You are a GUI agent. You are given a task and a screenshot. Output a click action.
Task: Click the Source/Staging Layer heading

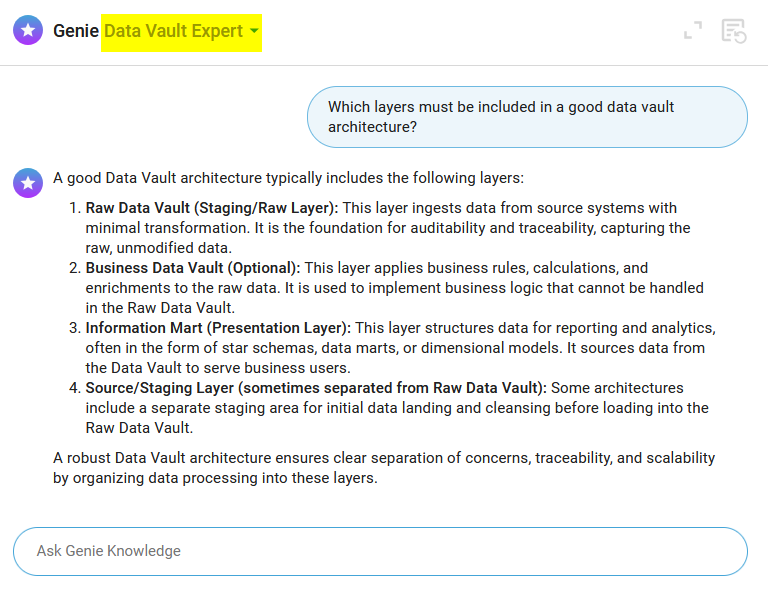tap(316, 388)
